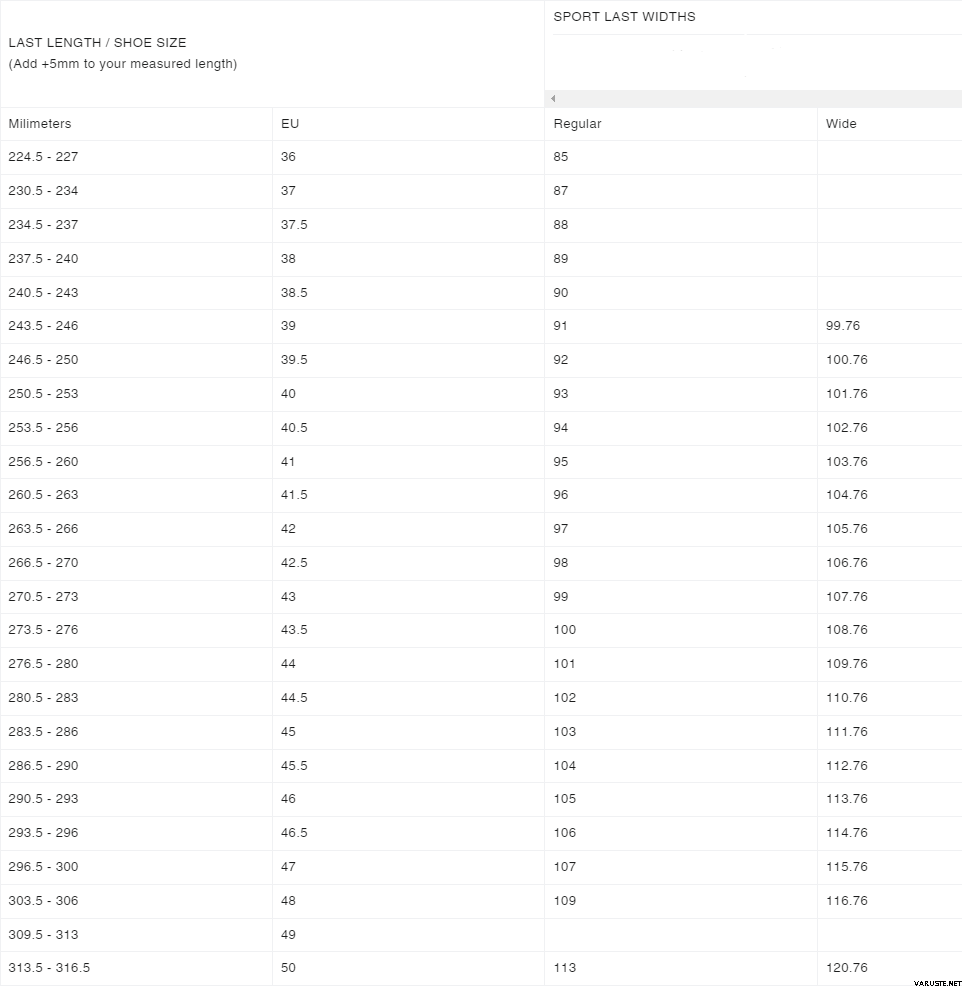Select EU size 50 cell

[x=288, y=968]
